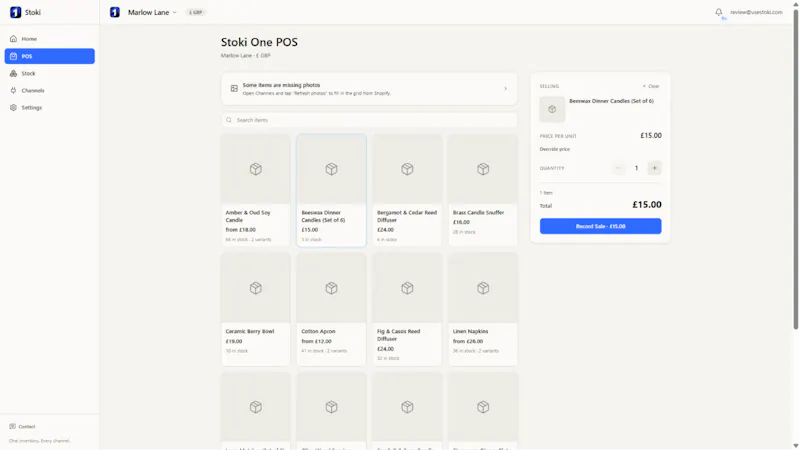Viewport: 800px width, 450px height.
Task: Click the missing photos image icon
Action: click(x=234, y=89)
